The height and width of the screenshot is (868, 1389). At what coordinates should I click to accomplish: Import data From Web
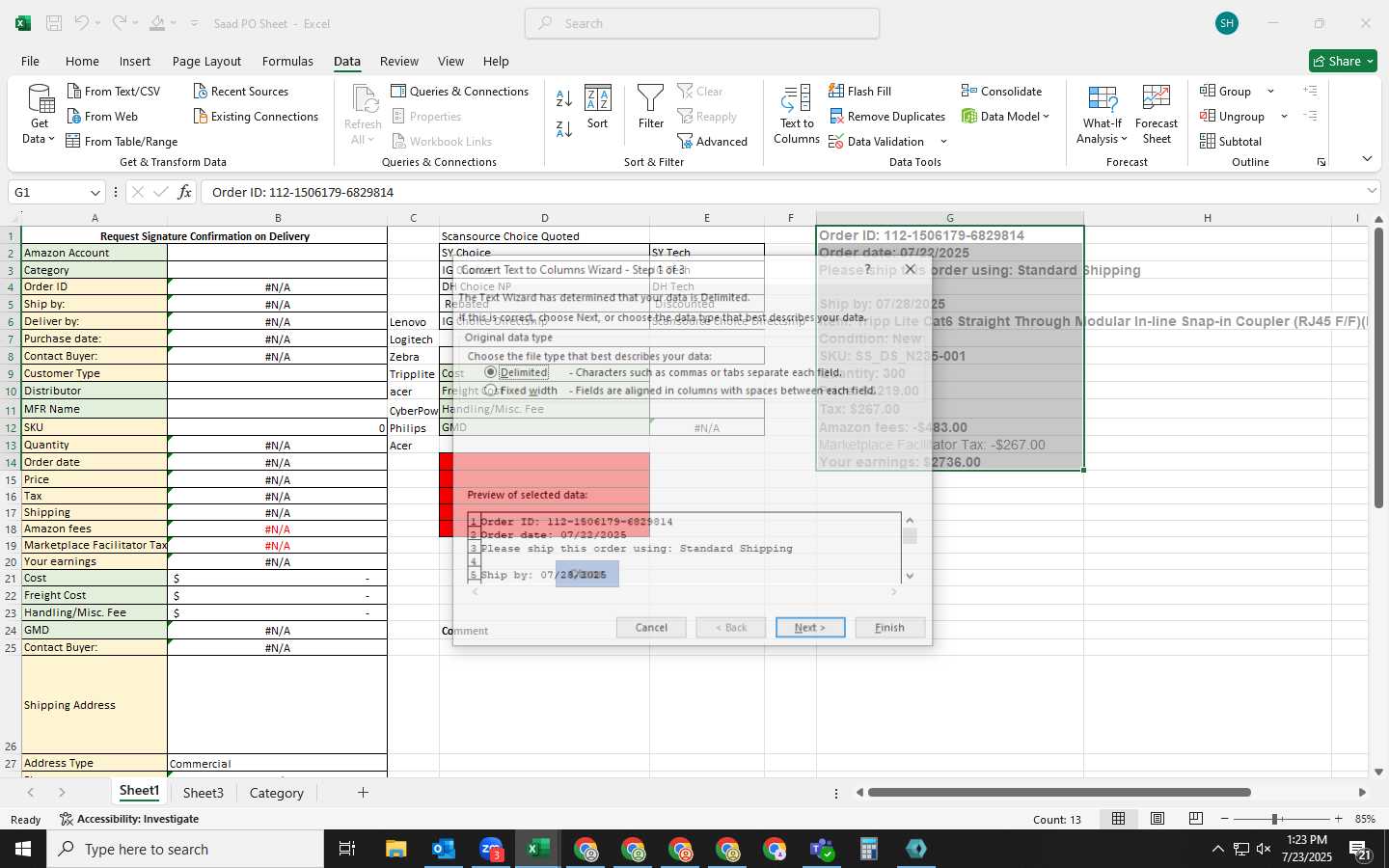(102, 116)
